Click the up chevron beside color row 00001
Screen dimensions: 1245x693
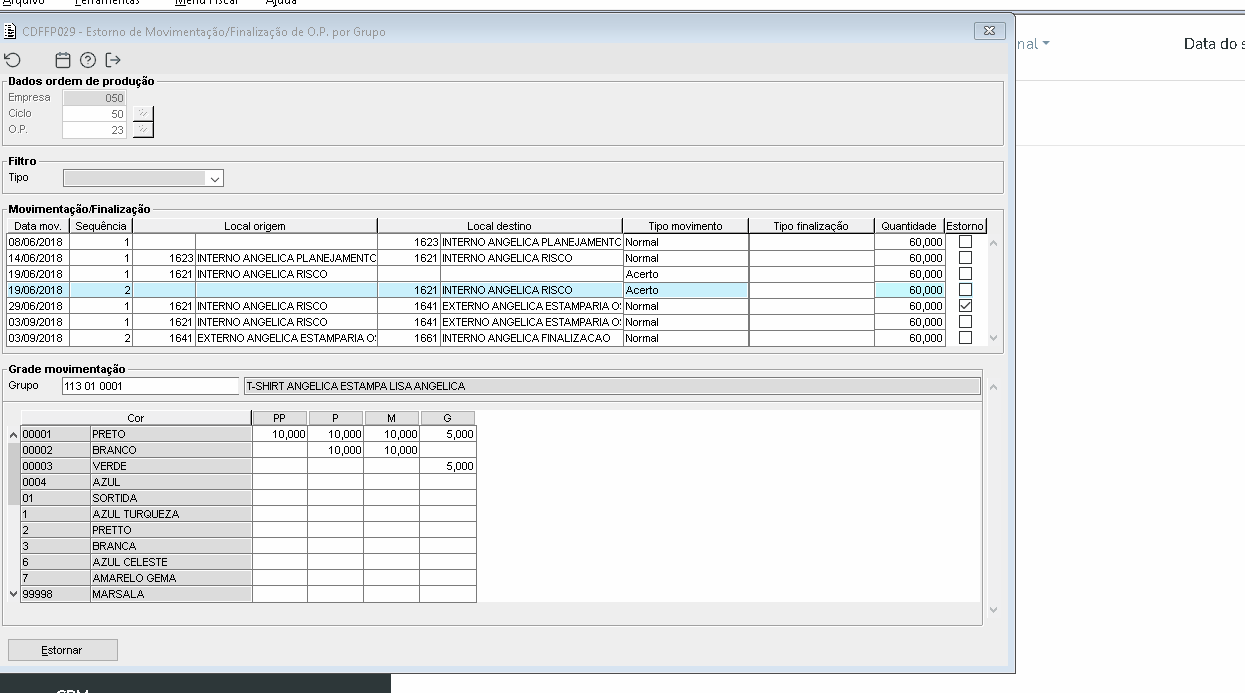tap(13, 434)
